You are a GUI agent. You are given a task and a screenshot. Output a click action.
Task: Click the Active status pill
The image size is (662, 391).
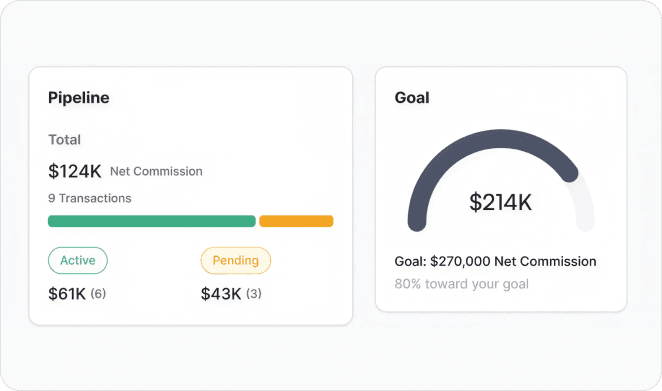point(78,261)
